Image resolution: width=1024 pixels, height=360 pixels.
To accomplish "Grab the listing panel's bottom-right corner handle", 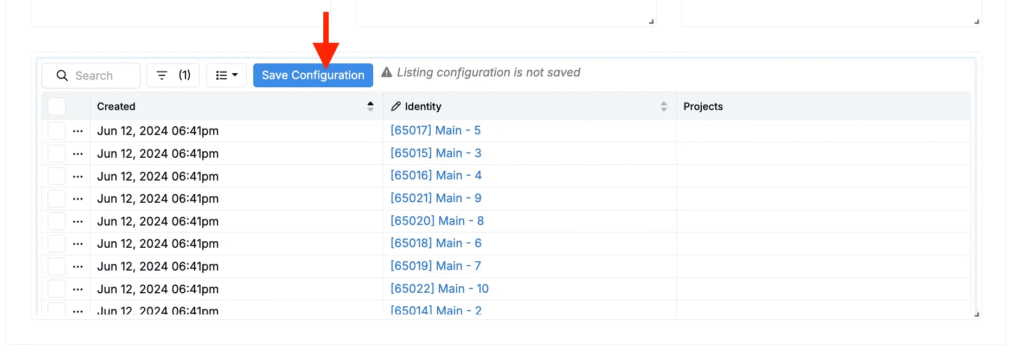I will (976, 314).
